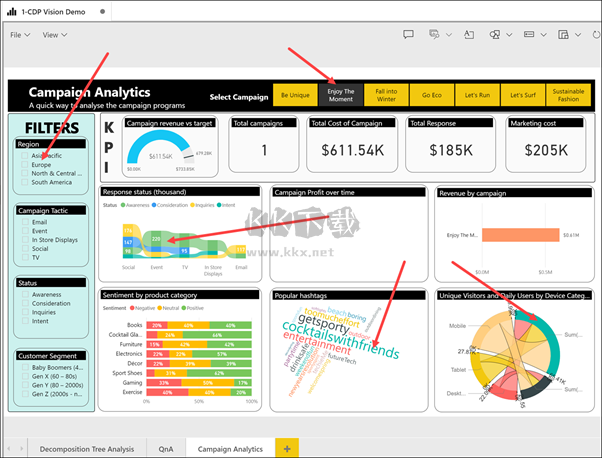
Task: Click the Buttons icon in toolbar
Action: click(x=529, y=35)
